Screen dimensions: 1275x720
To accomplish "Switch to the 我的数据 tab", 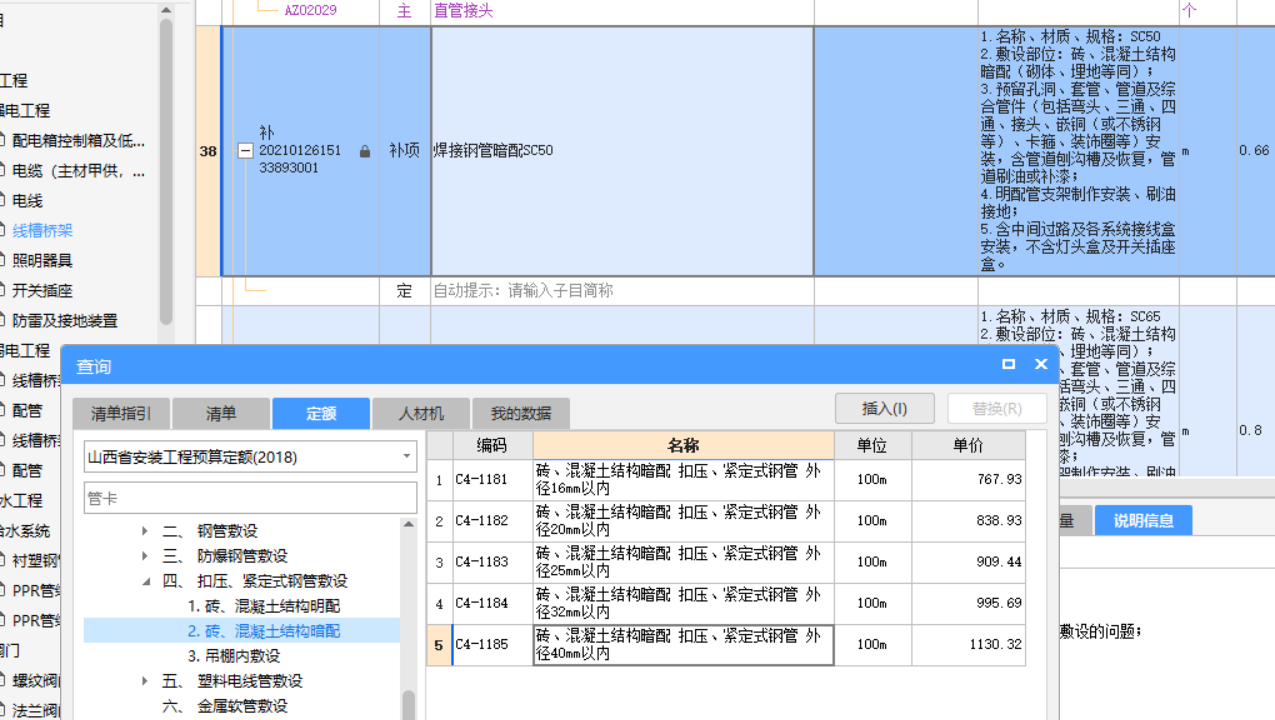I will coord(521,413).
